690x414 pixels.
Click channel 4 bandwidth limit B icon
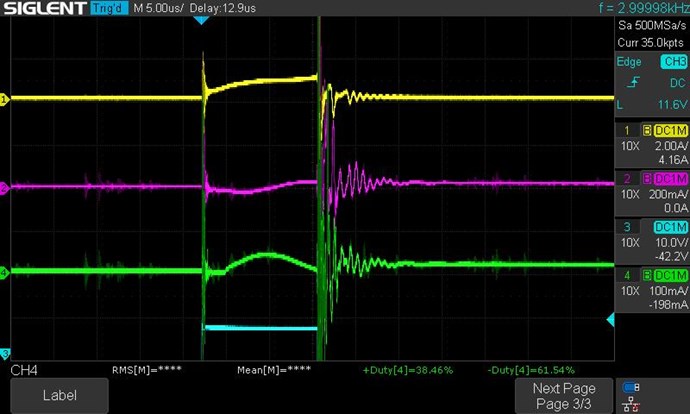(x=647, y=275)
